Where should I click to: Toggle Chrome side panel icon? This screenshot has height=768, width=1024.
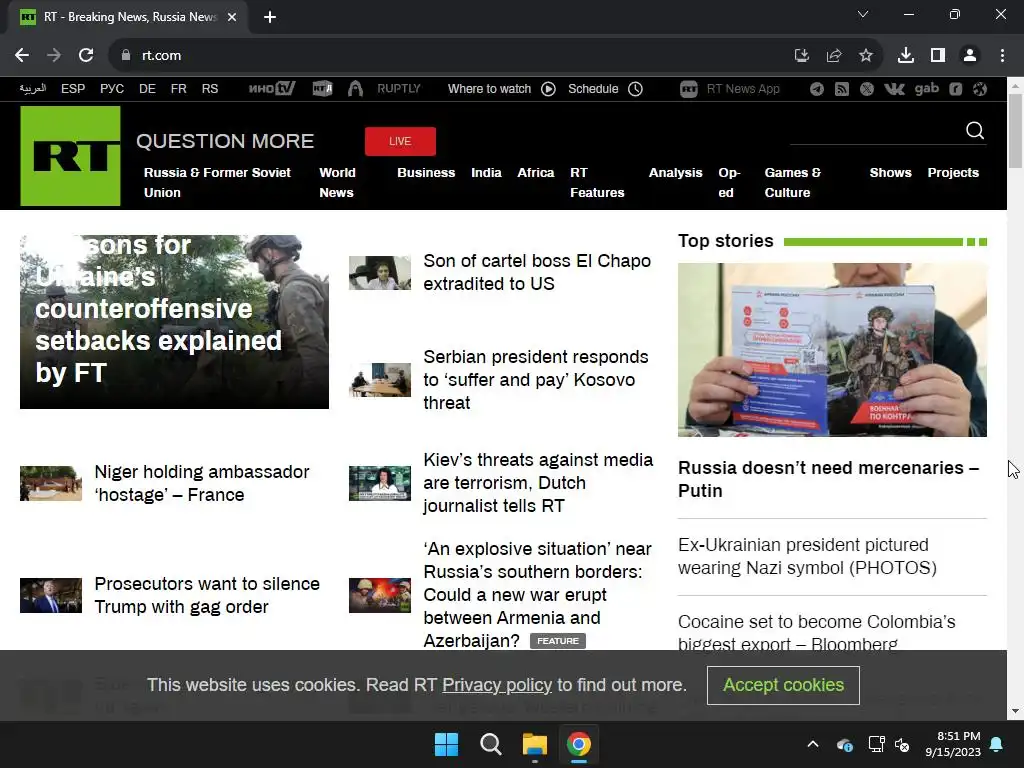(938, 56)
